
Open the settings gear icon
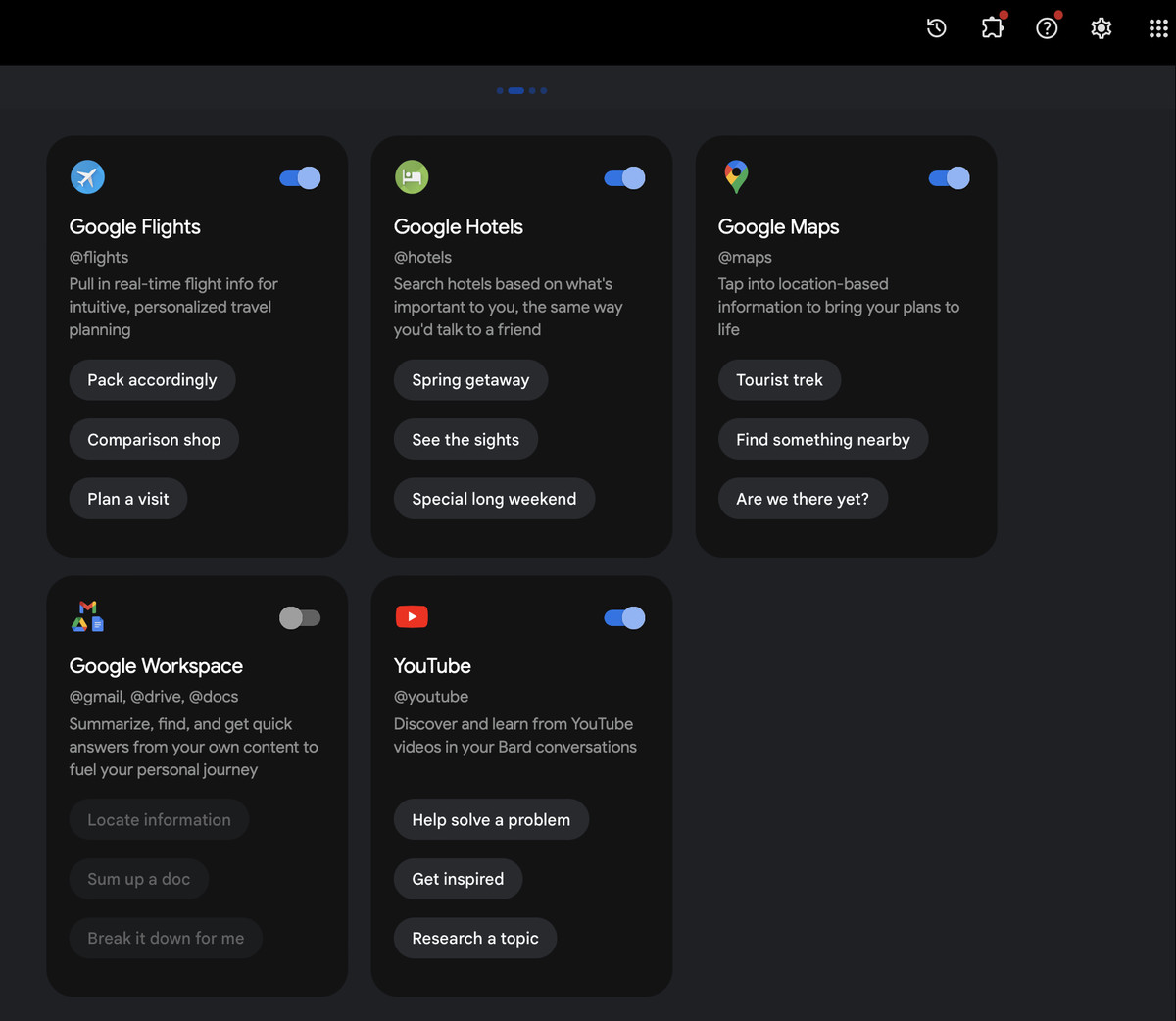tap(1102, 28)
